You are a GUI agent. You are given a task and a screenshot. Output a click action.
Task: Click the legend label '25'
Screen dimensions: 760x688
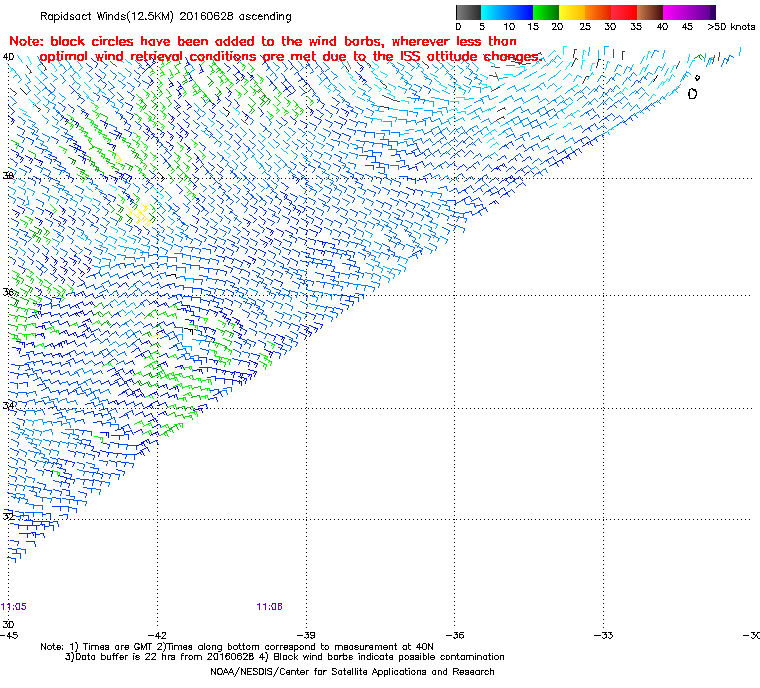click(585, 27)
